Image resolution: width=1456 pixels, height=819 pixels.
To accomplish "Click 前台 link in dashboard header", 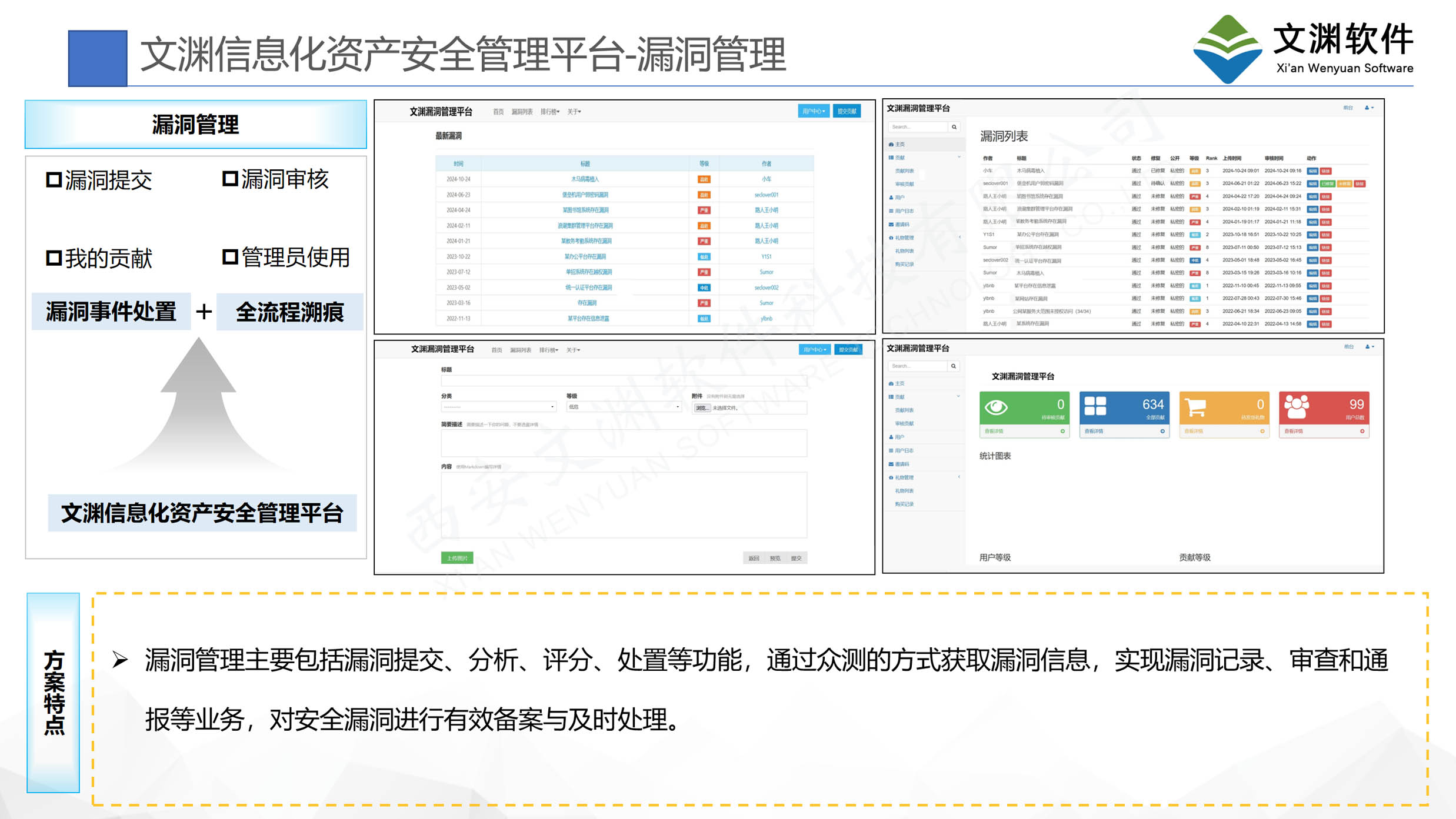I will point(1349,347).
